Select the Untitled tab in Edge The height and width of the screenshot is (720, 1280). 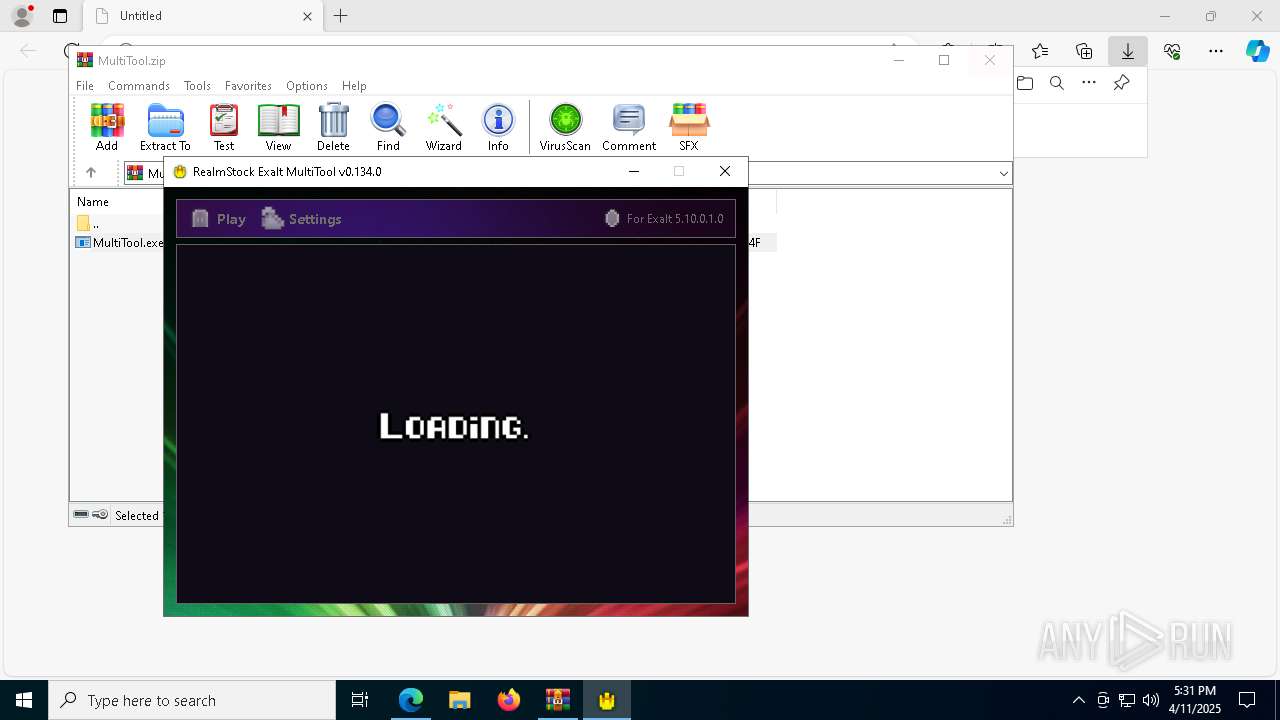tap(201, 16)
